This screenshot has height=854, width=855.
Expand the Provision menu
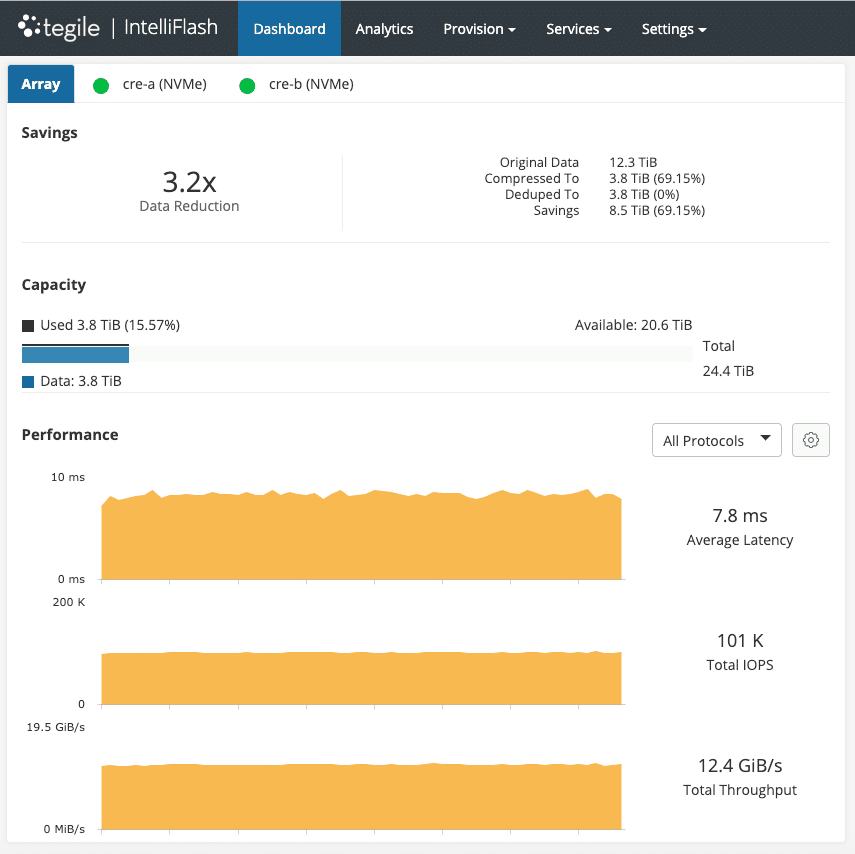click(x=479, y=29)
